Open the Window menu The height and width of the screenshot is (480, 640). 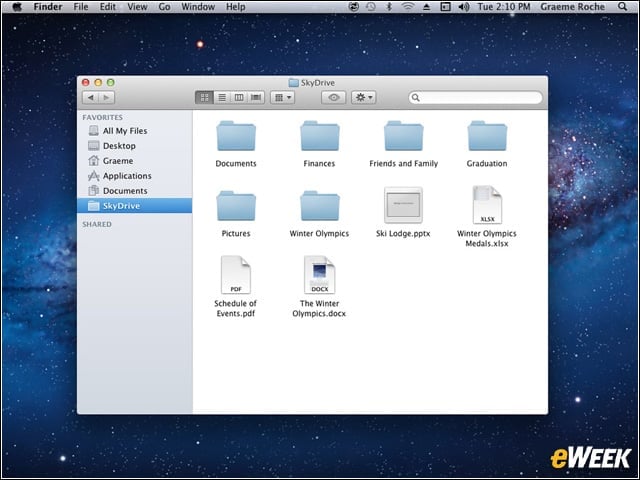(198, 7)
